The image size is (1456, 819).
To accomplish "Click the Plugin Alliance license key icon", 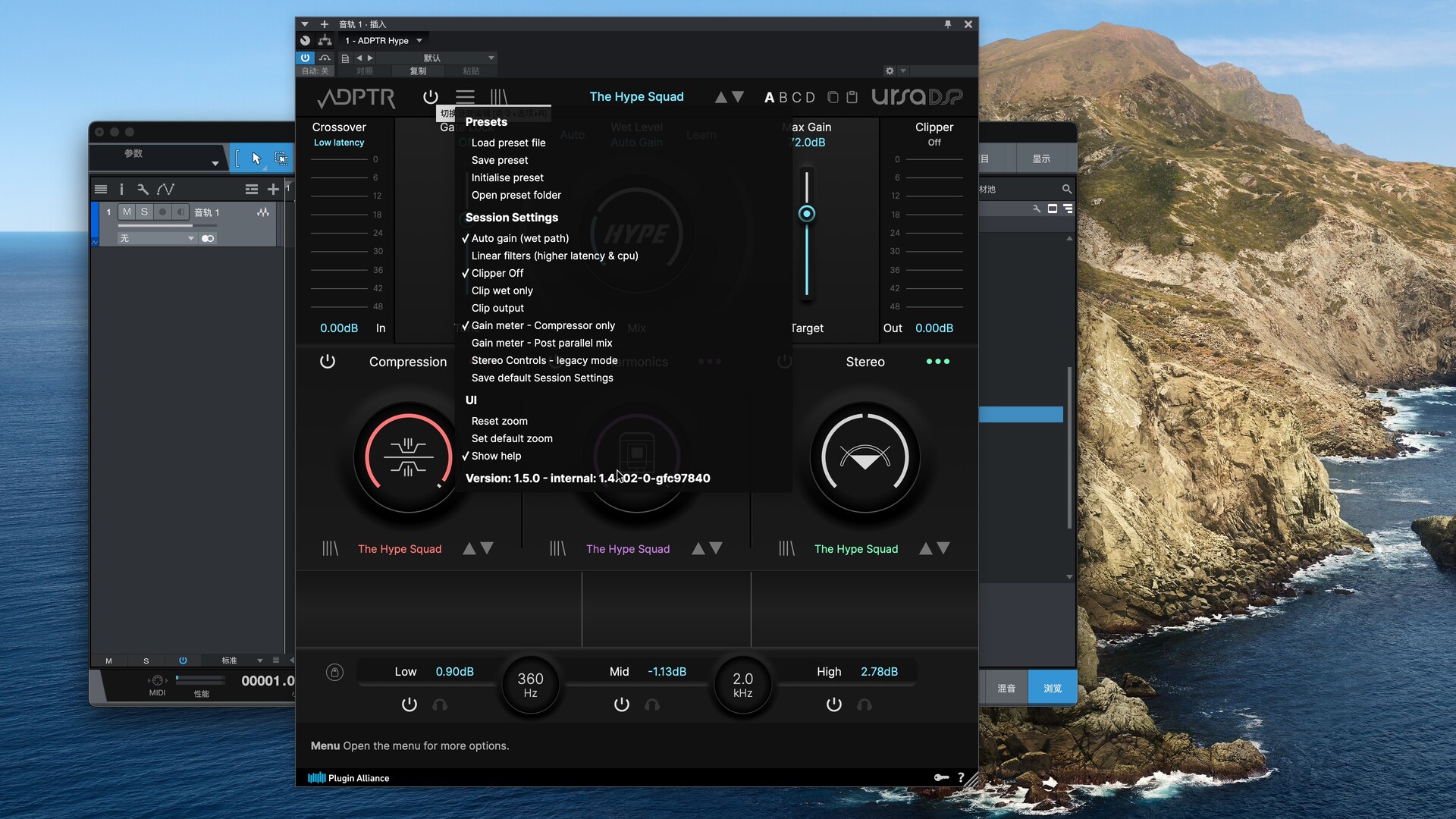I will (x=941, y=777).
